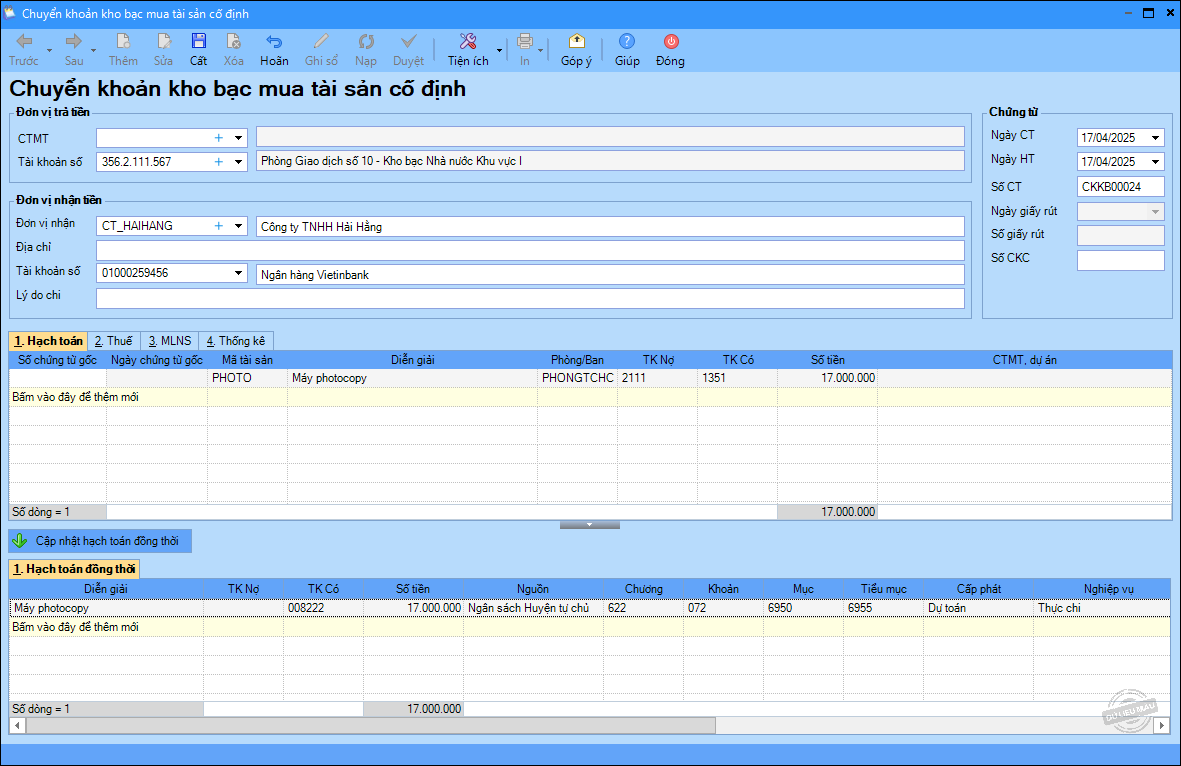
Task: Close the form with Đóng icon
Action: 670,50
